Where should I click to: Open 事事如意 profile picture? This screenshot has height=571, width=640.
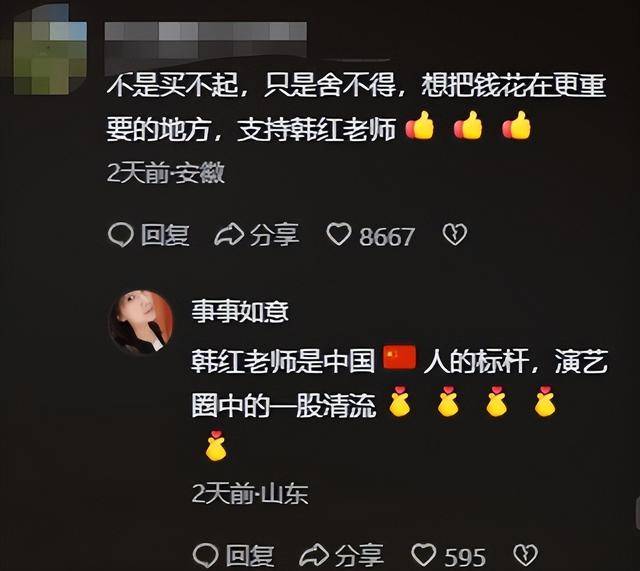[x=141, y=322]
